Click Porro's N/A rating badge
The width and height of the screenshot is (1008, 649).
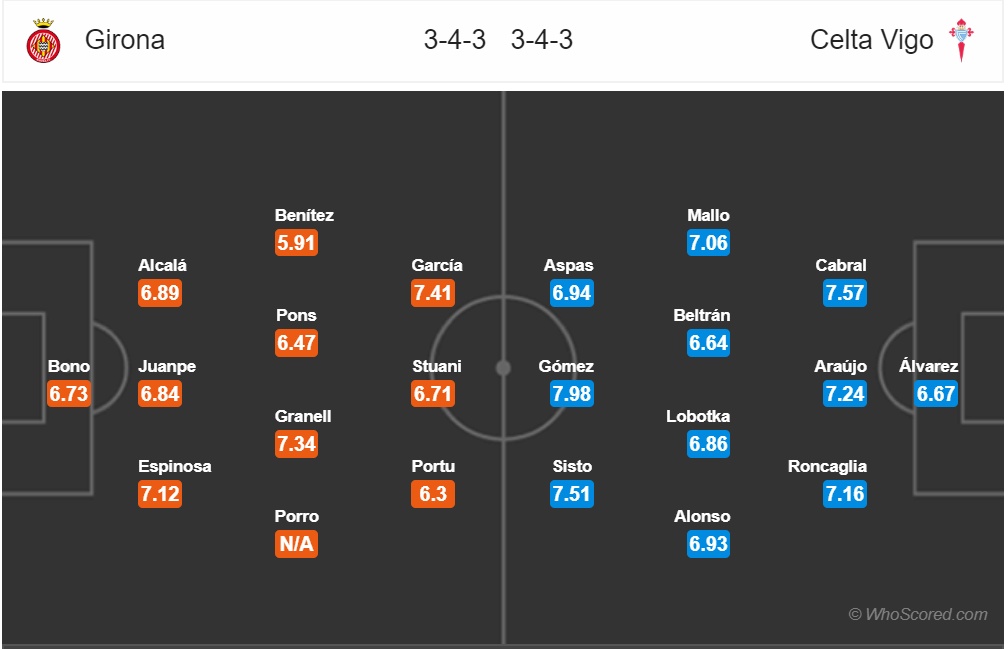click(296, 544)
